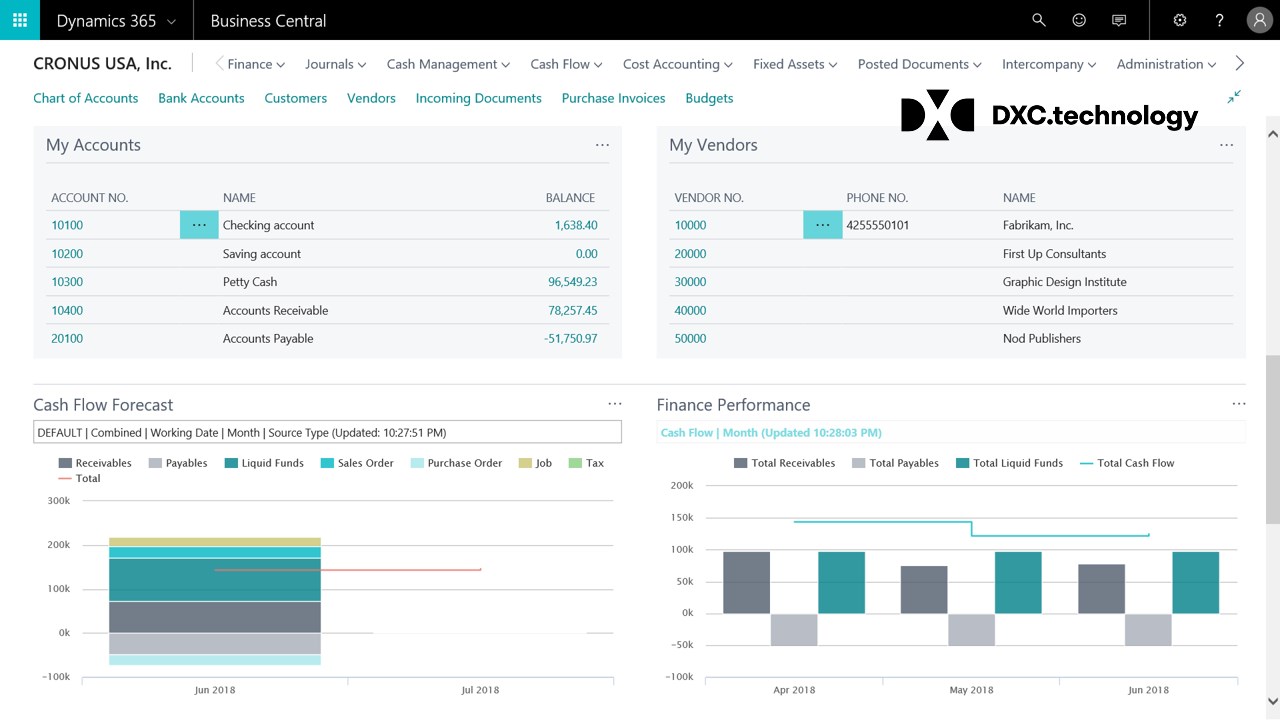Screen dimensions: 1280x720
Task: Expand the Intercompany menu
Action: (1049, 64)
